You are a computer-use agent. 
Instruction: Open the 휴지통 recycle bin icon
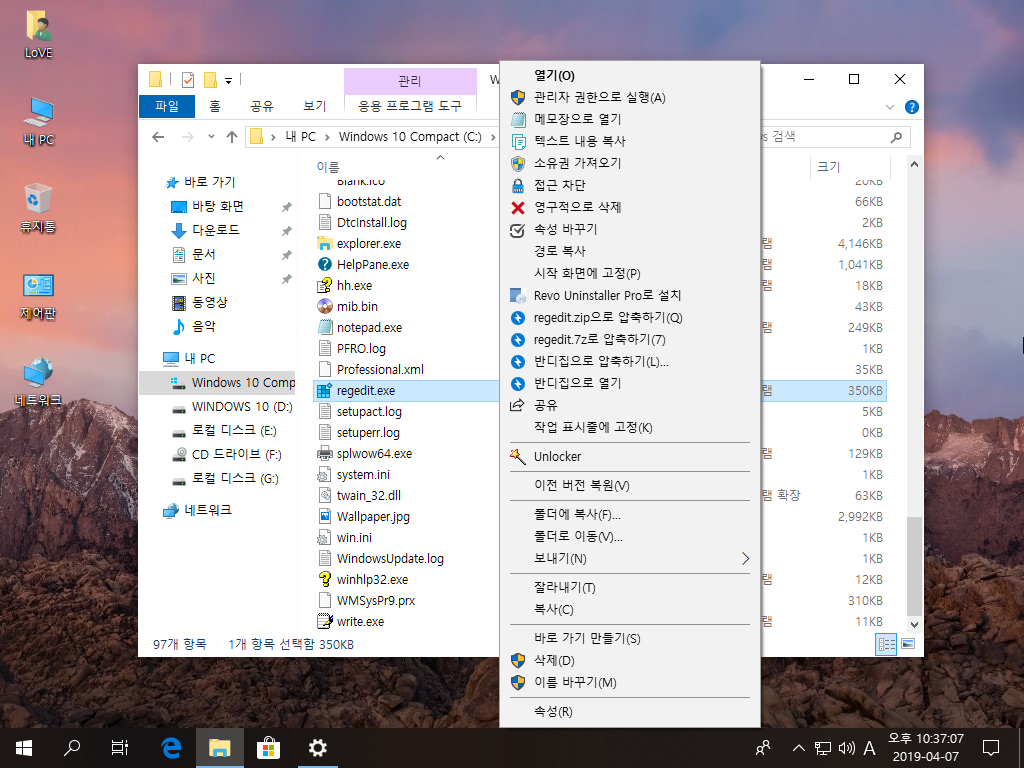pos(38,208)
